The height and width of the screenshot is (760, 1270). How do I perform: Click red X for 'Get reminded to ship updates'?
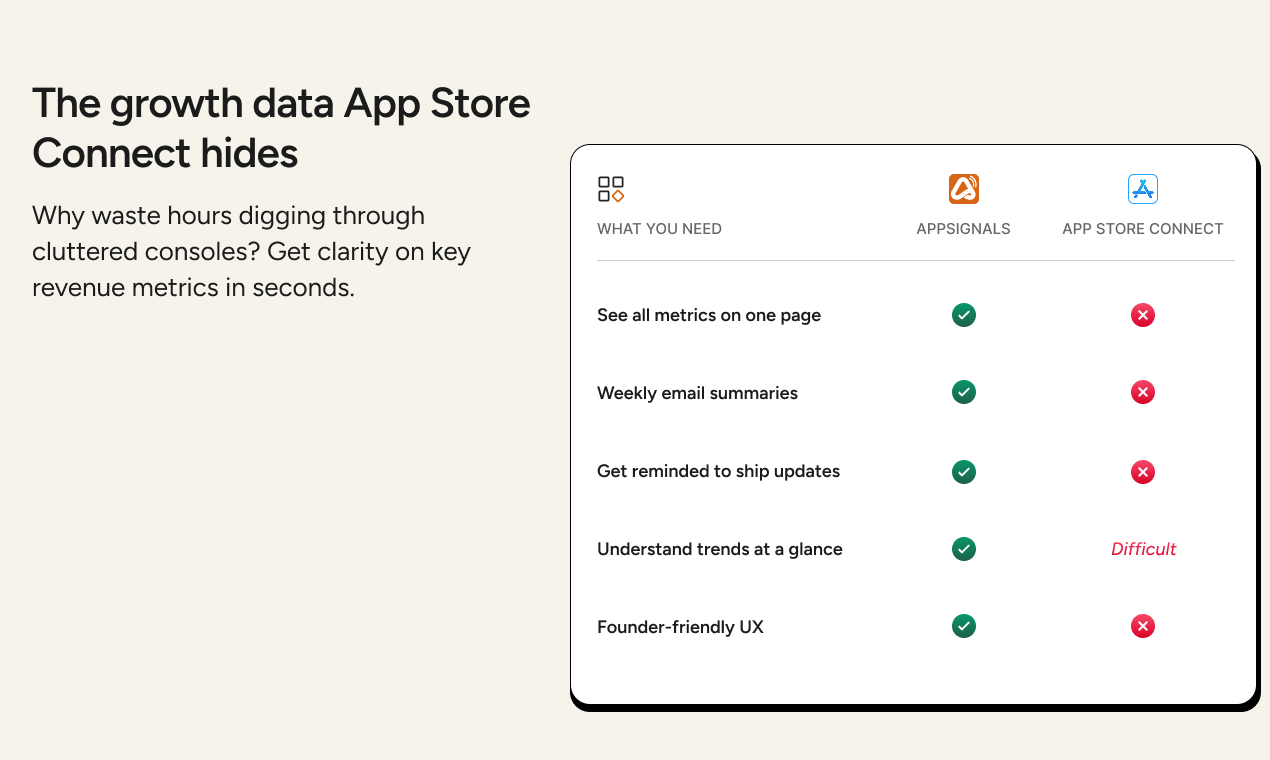coord(1143,471)
